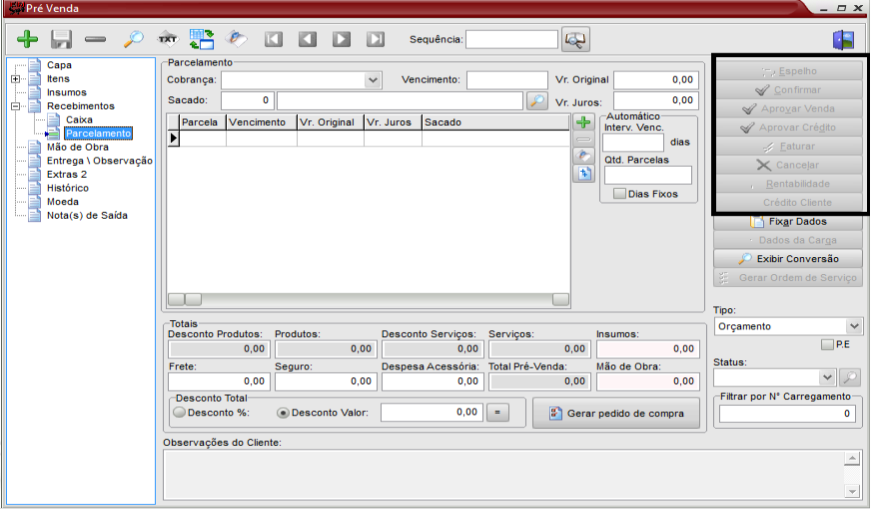
Task: Go to last record navigation icon
Action: pos(376,39)
